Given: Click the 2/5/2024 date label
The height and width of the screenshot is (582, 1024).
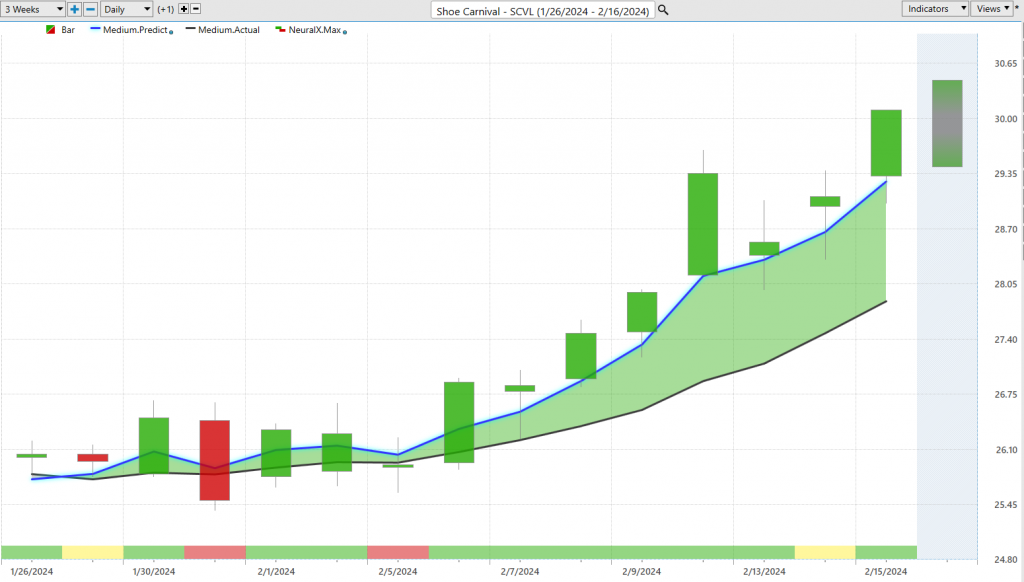Looking at the screenshot, I should coord(398,572).
